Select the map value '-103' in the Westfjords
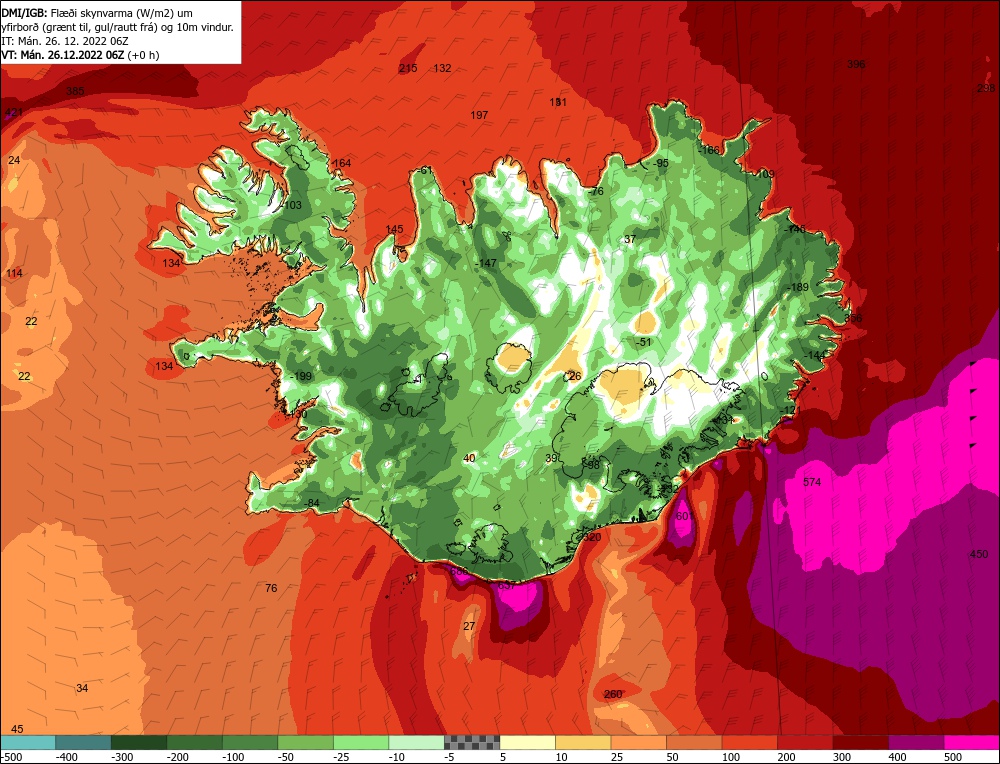The image size is (1000, 764). point(291,205)
